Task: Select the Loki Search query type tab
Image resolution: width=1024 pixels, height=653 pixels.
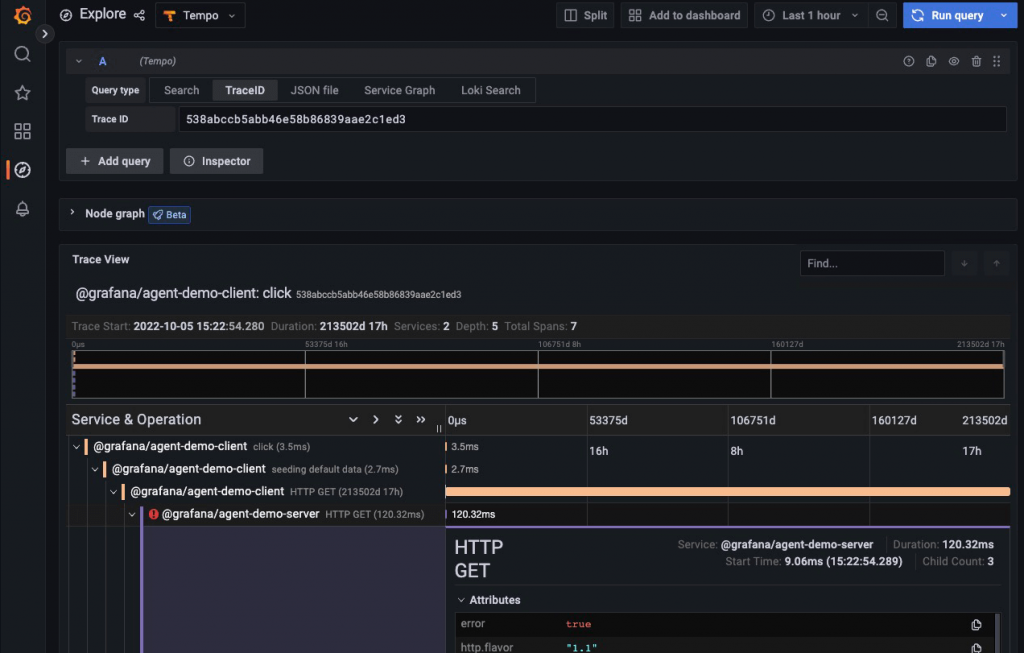Action: click(x=490, y=90)
